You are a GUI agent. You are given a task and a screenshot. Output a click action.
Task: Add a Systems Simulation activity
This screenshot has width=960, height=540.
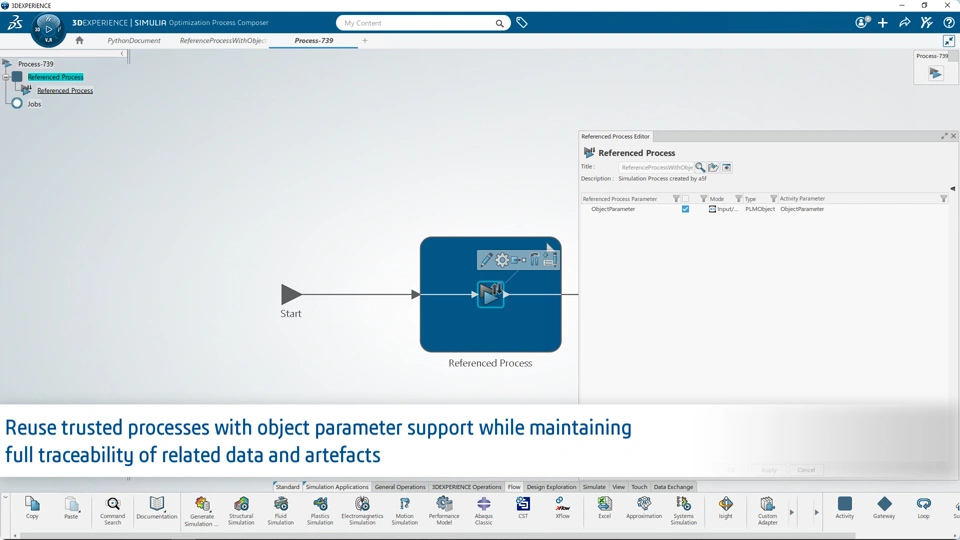[x=683, y=511]
